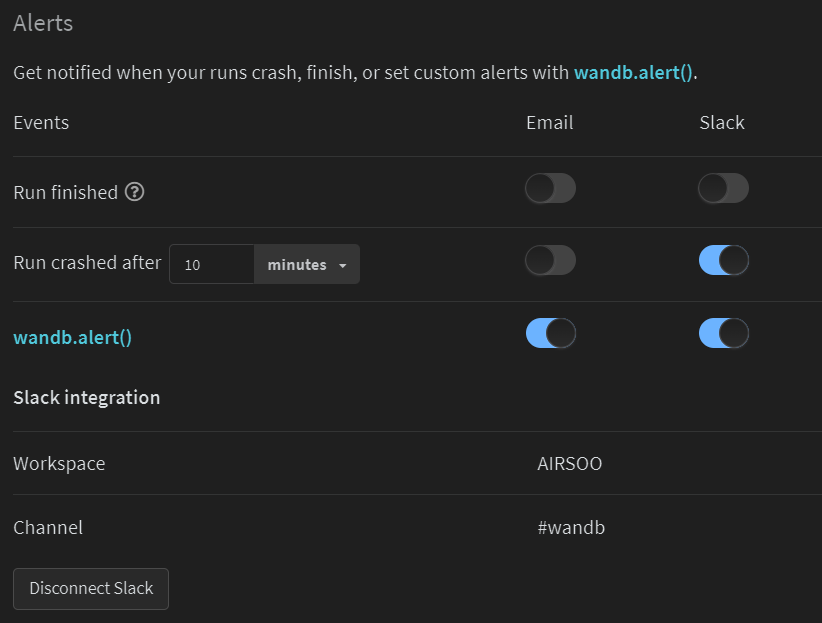Select the #wandb channel name
822x623 pixels.
click(570, 527)
